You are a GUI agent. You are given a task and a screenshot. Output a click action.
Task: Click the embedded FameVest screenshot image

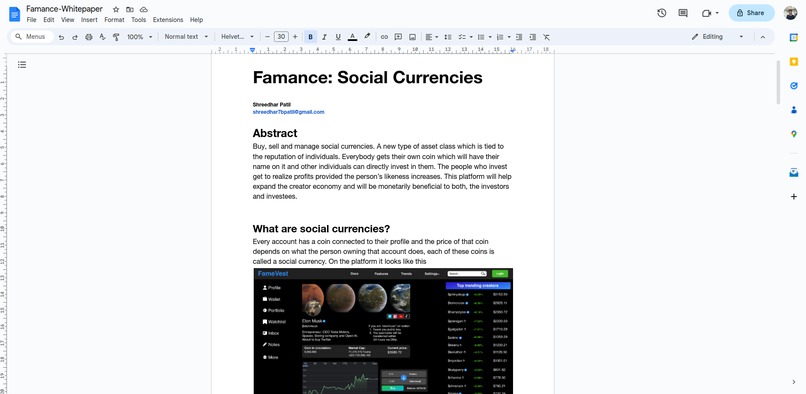[x=383, y=331]
